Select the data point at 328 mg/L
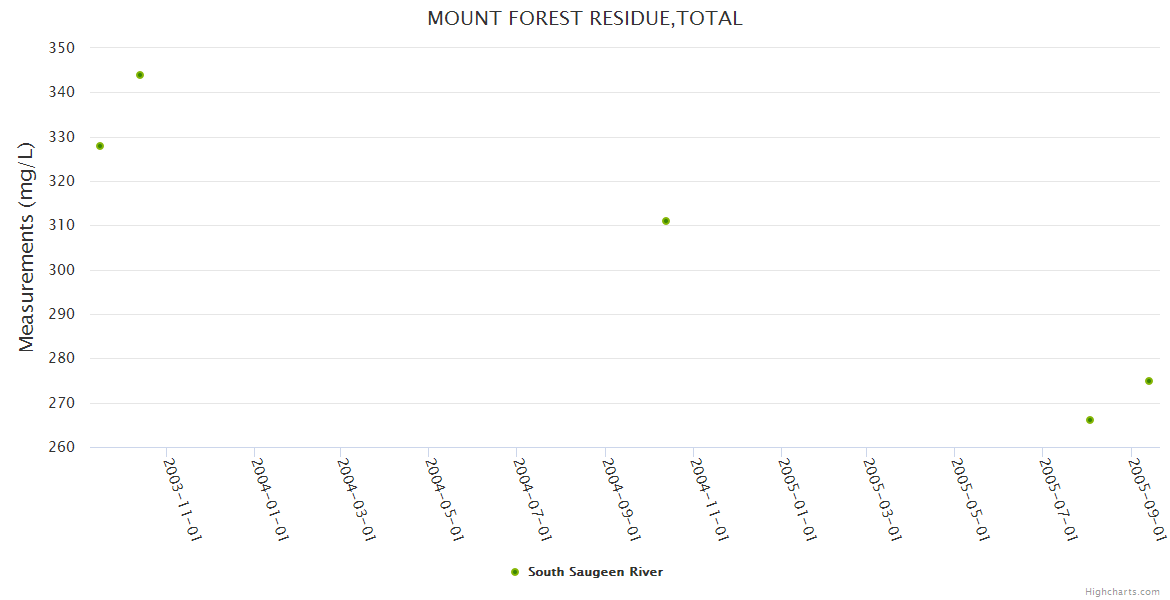 tap(100, 146)
